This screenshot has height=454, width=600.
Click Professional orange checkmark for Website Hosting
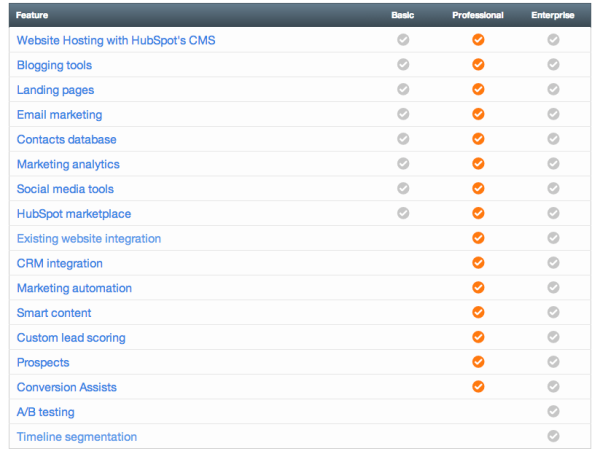478,39
